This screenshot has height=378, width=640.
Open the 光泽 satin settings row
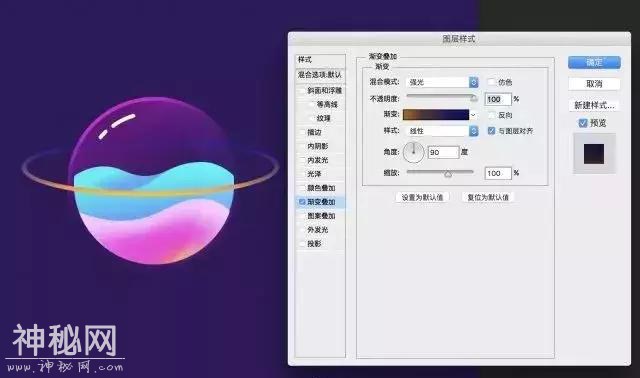coord(320,174)
